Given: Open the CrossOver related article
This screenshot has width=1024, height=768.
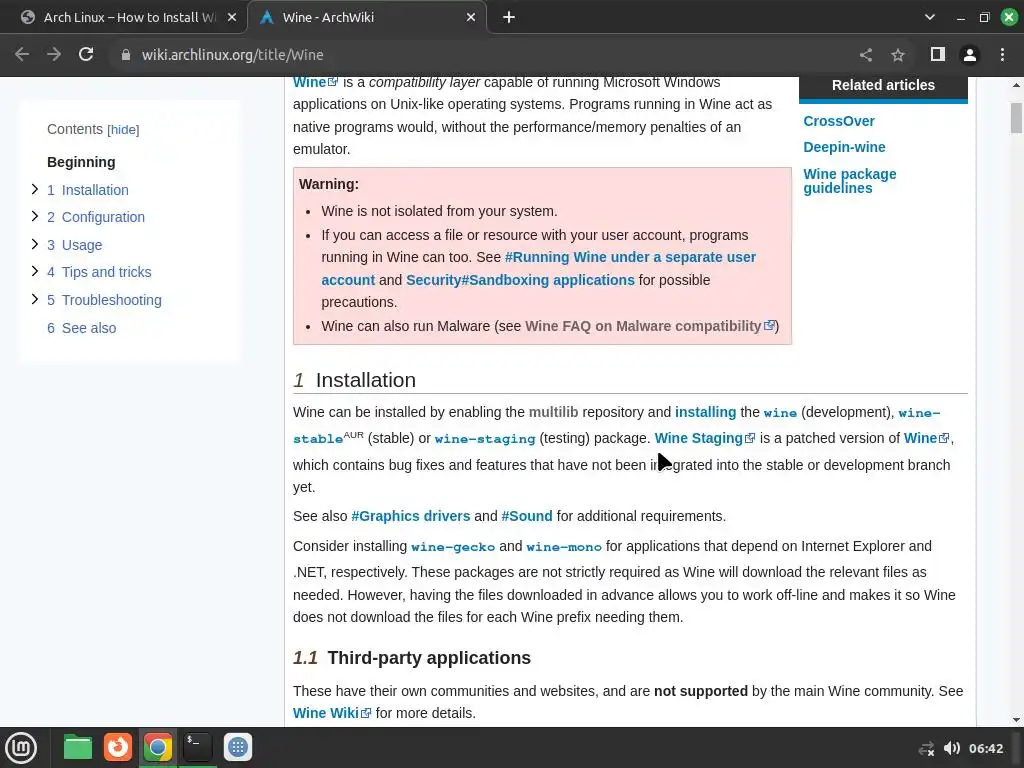Looking at the screenshot, I should [x=839, y=121].
